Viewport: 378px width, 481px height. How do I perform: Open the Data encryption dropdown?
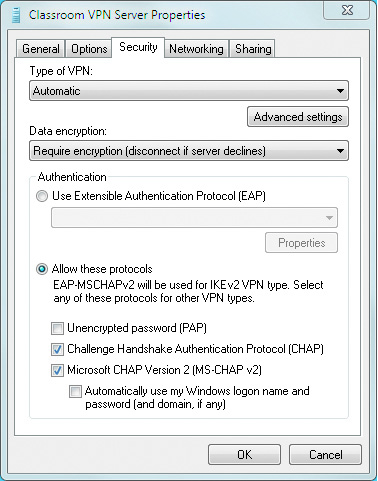click(189, 151)
